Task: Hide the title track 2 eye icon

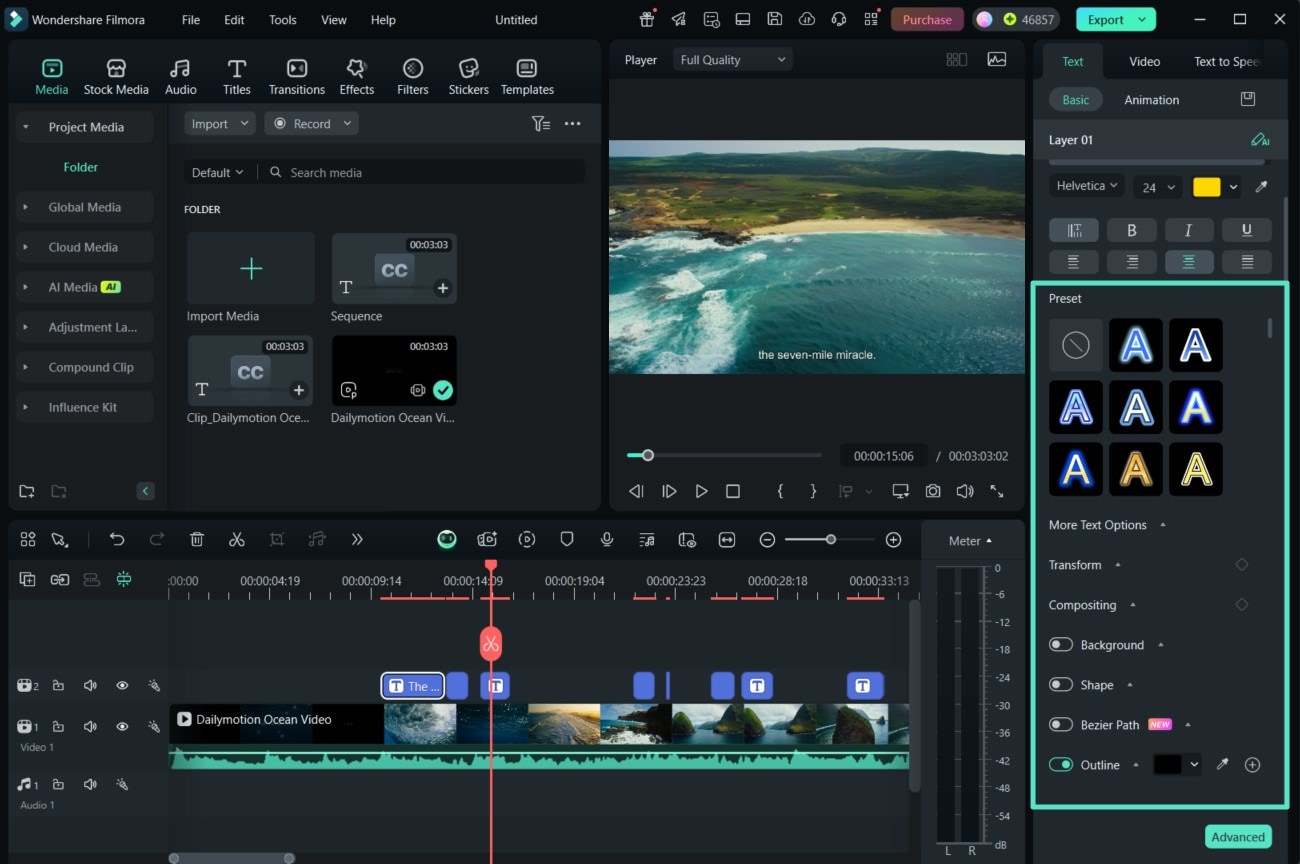Action: 122,685
